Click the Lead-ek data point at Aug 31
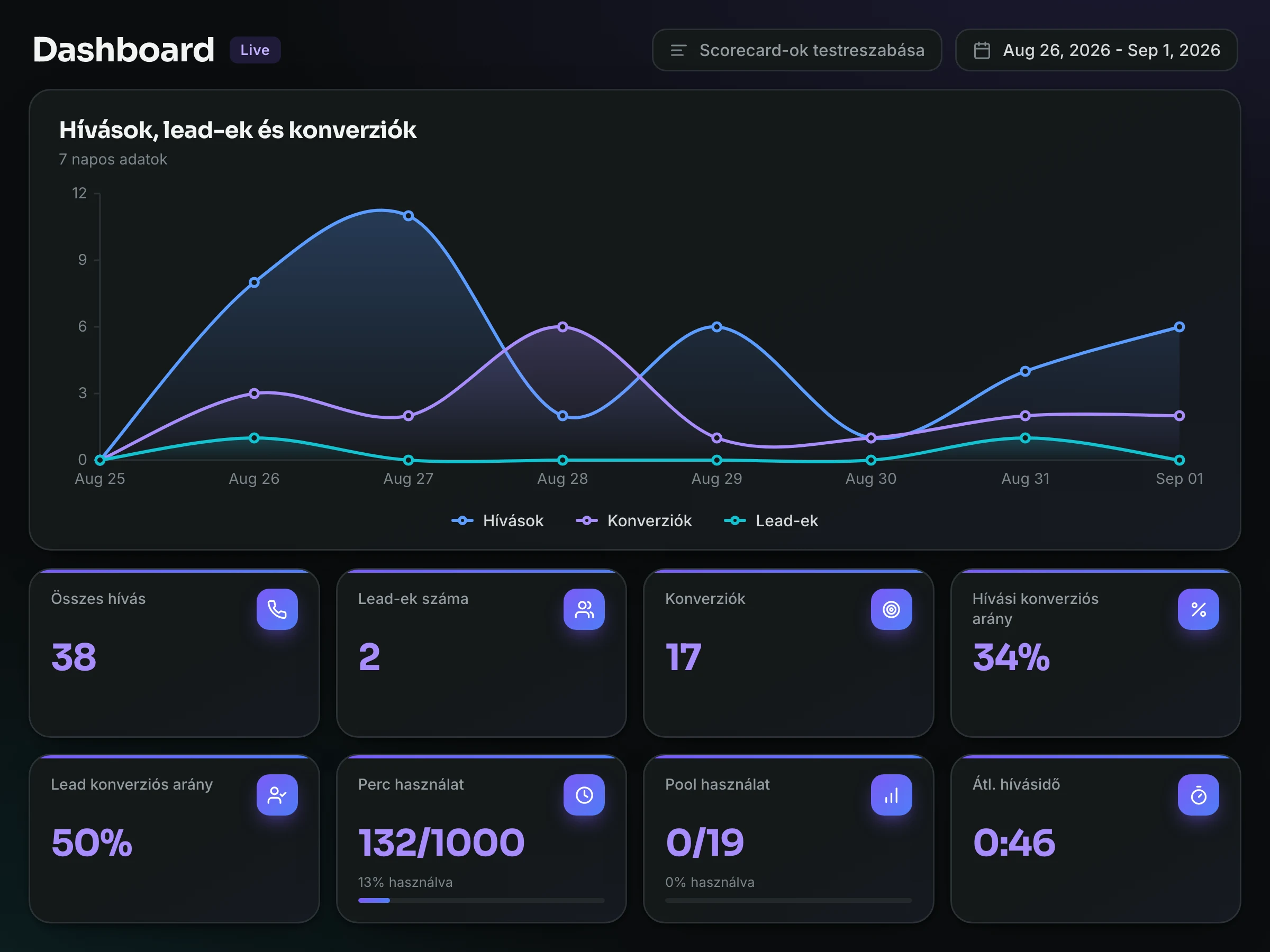This screenshot has height=952, width=1270. click(1026, 438)
